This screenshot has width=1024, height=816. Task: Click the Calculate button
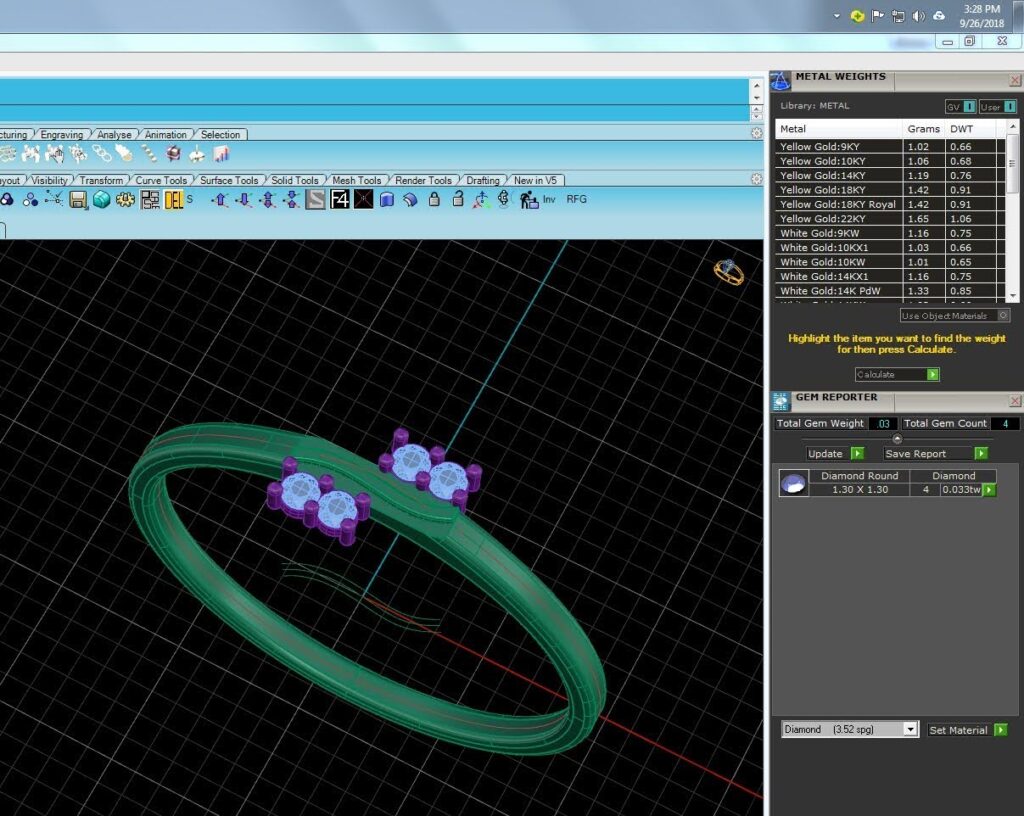click(897, 374)
